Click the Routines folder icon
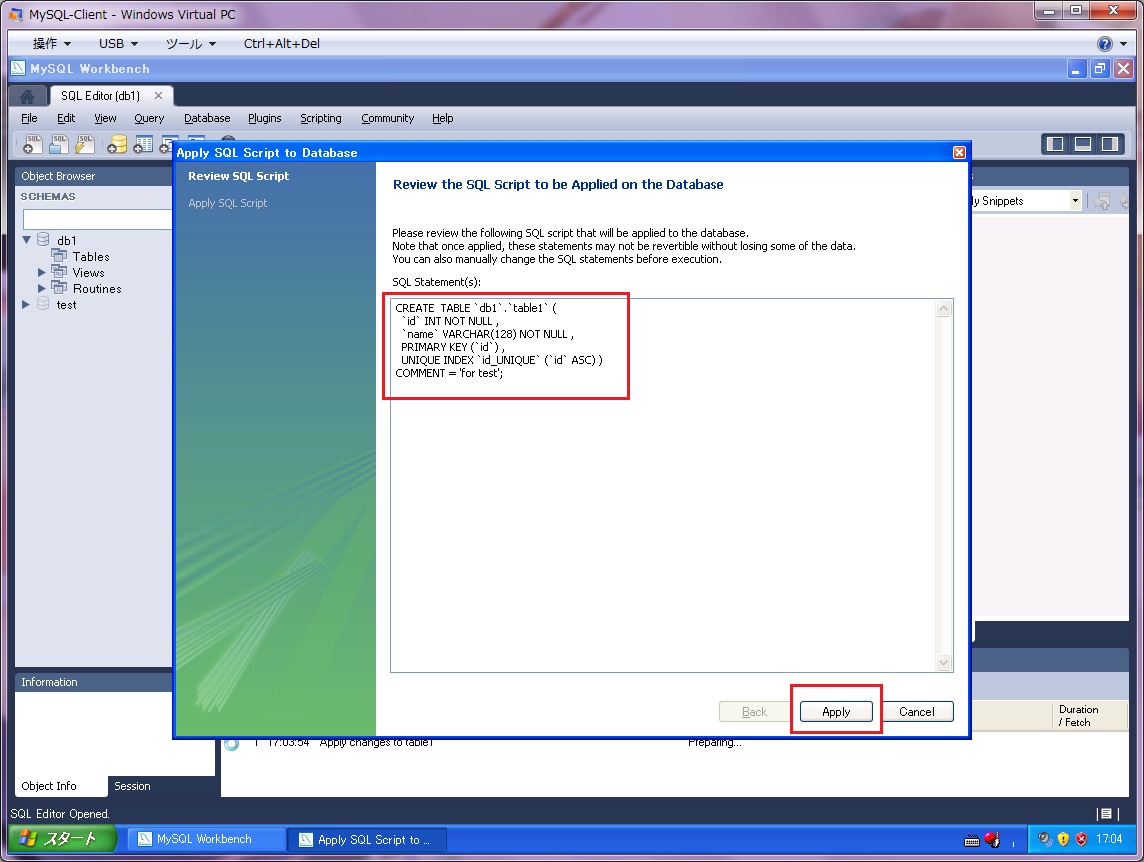This screenshot has width=1144, height=862. pyautogui.click(x=59, y=288)
